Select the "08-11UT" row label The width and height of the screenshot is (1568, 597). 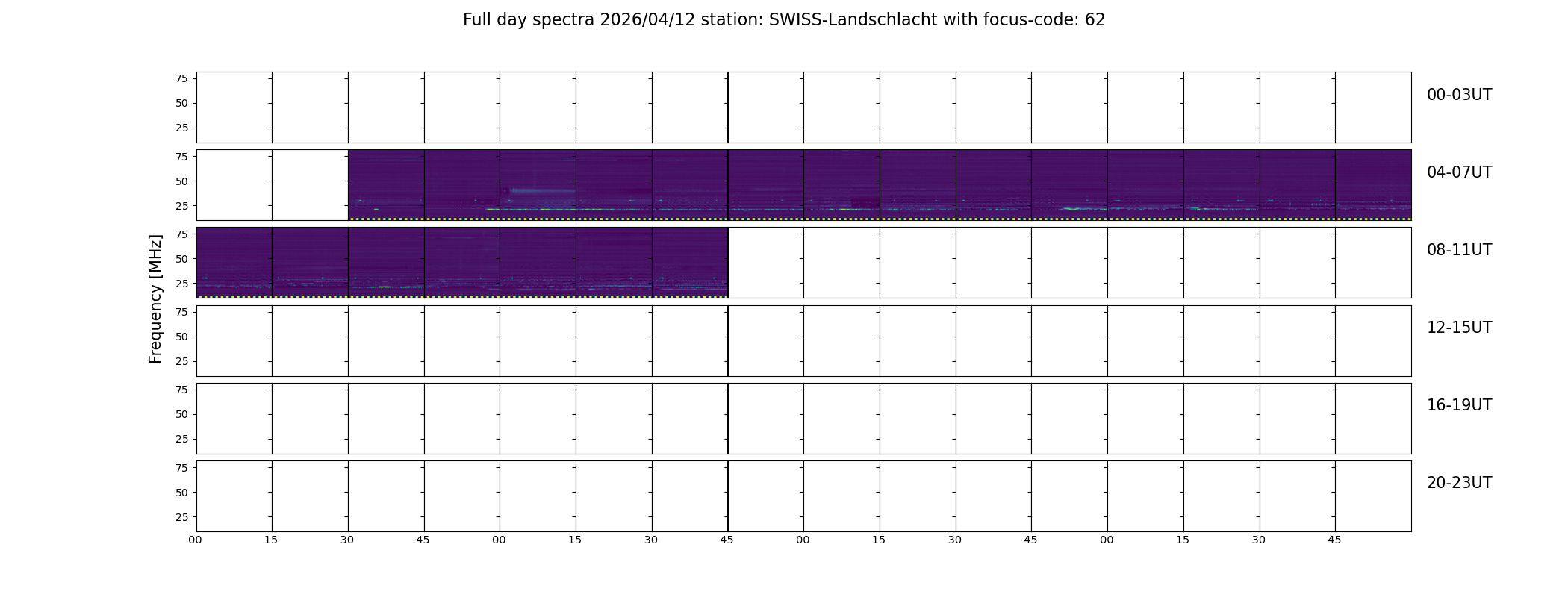1459,250
